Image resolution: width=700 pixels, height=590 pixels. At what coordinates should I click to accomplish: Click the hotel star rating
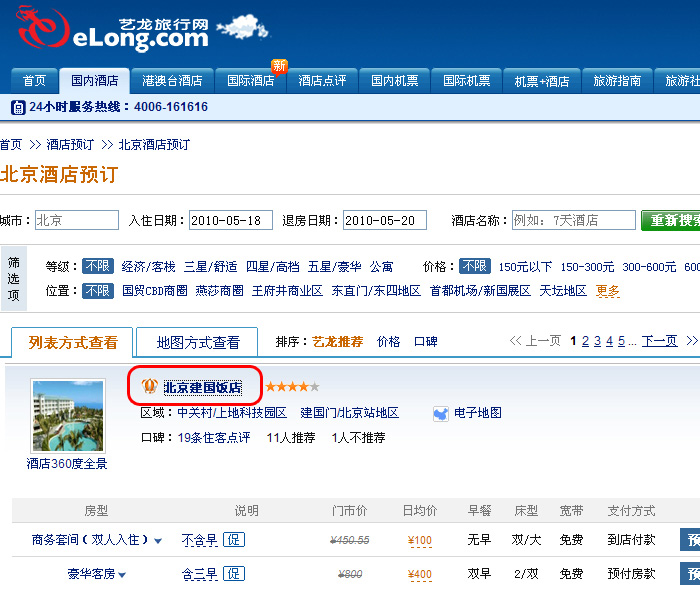[x=292, y=386]
